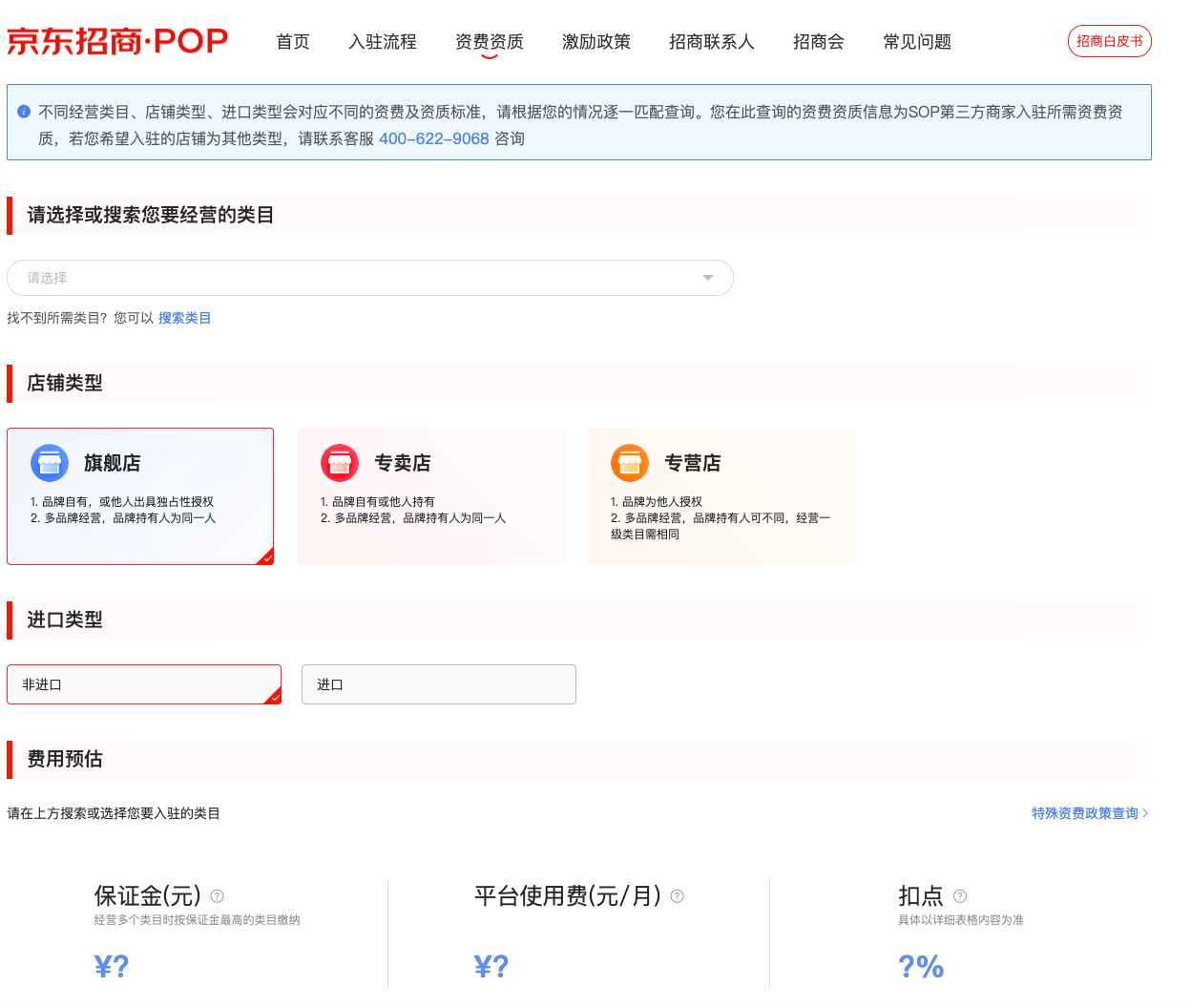The image size is (1191, 1008).
Task: Click the category dropdown arrow
Action: pyautogui.click(x=707, y=278)
